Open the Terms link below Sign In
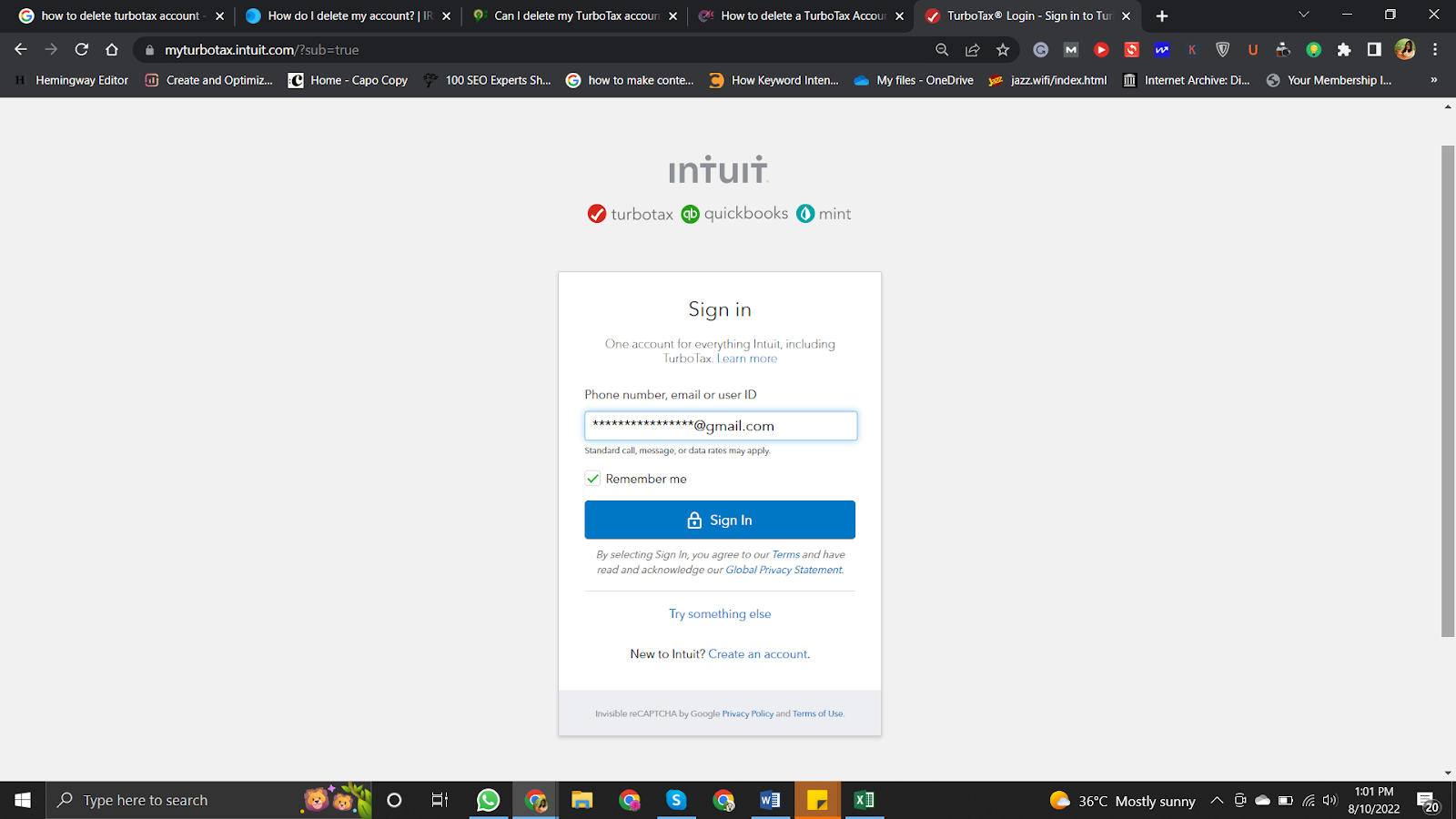 pos(786,554)
